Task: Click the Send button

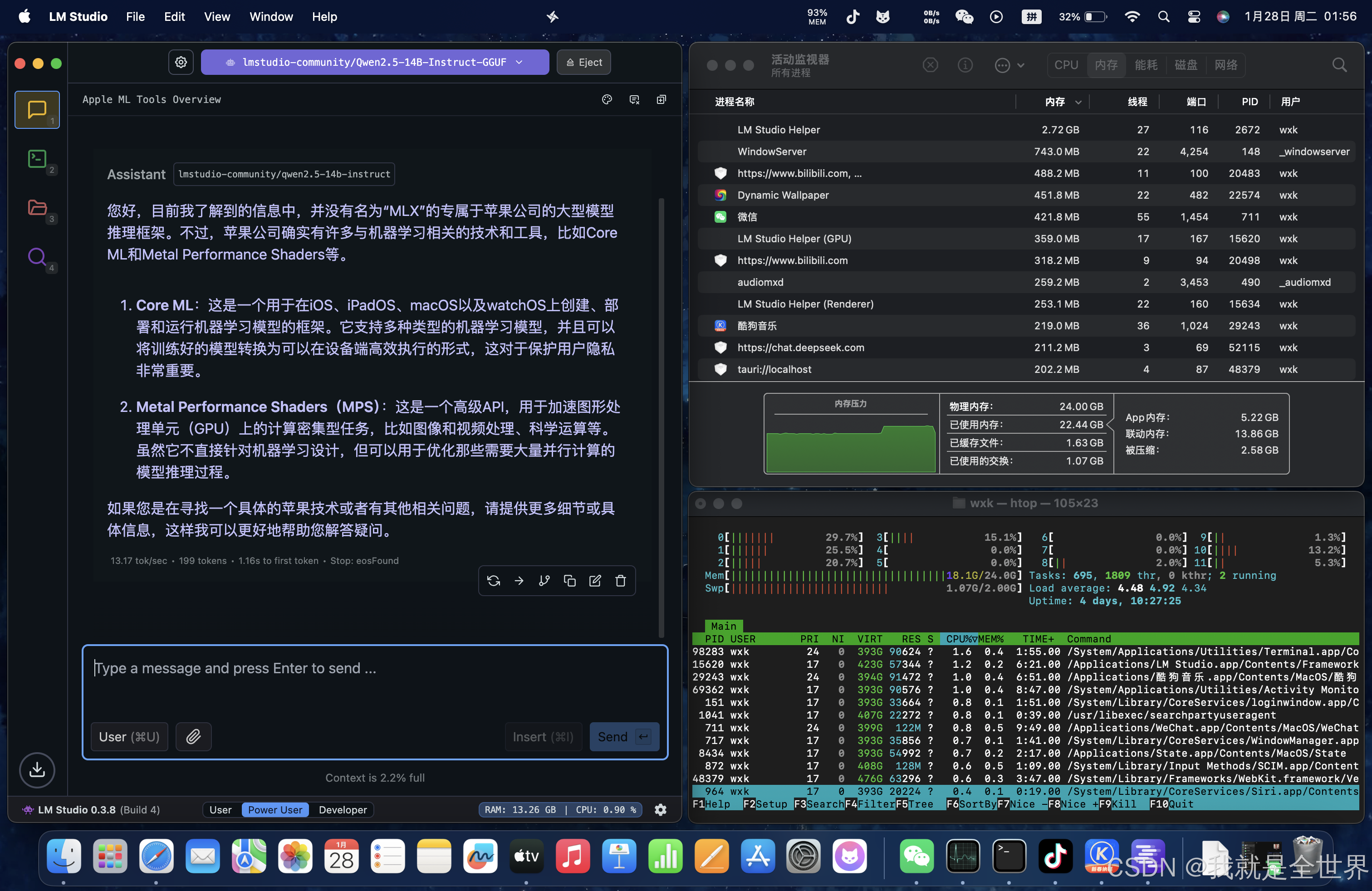Action: (624, 737)
